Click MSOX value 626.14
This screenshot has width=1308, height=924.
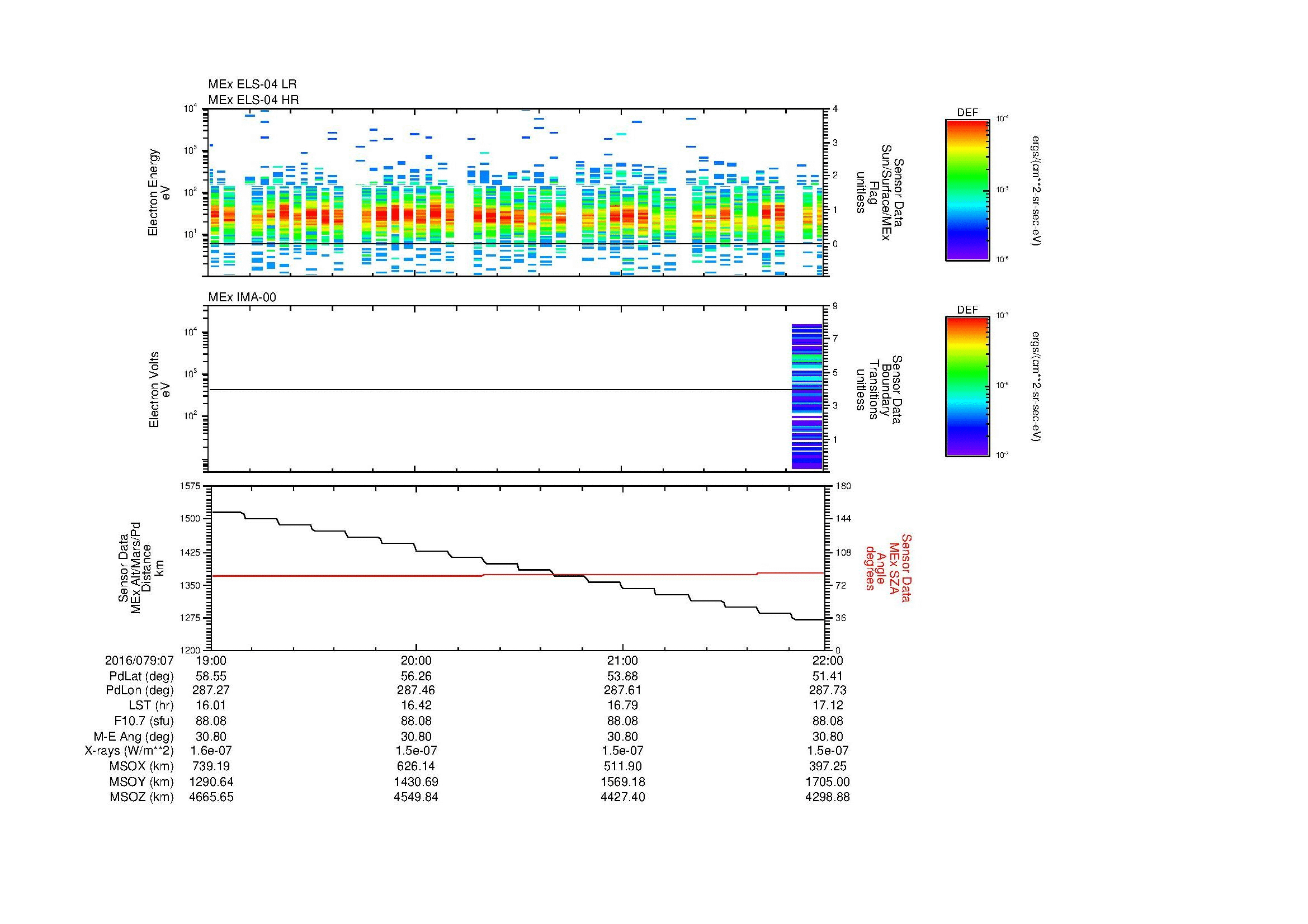point(417,766)
